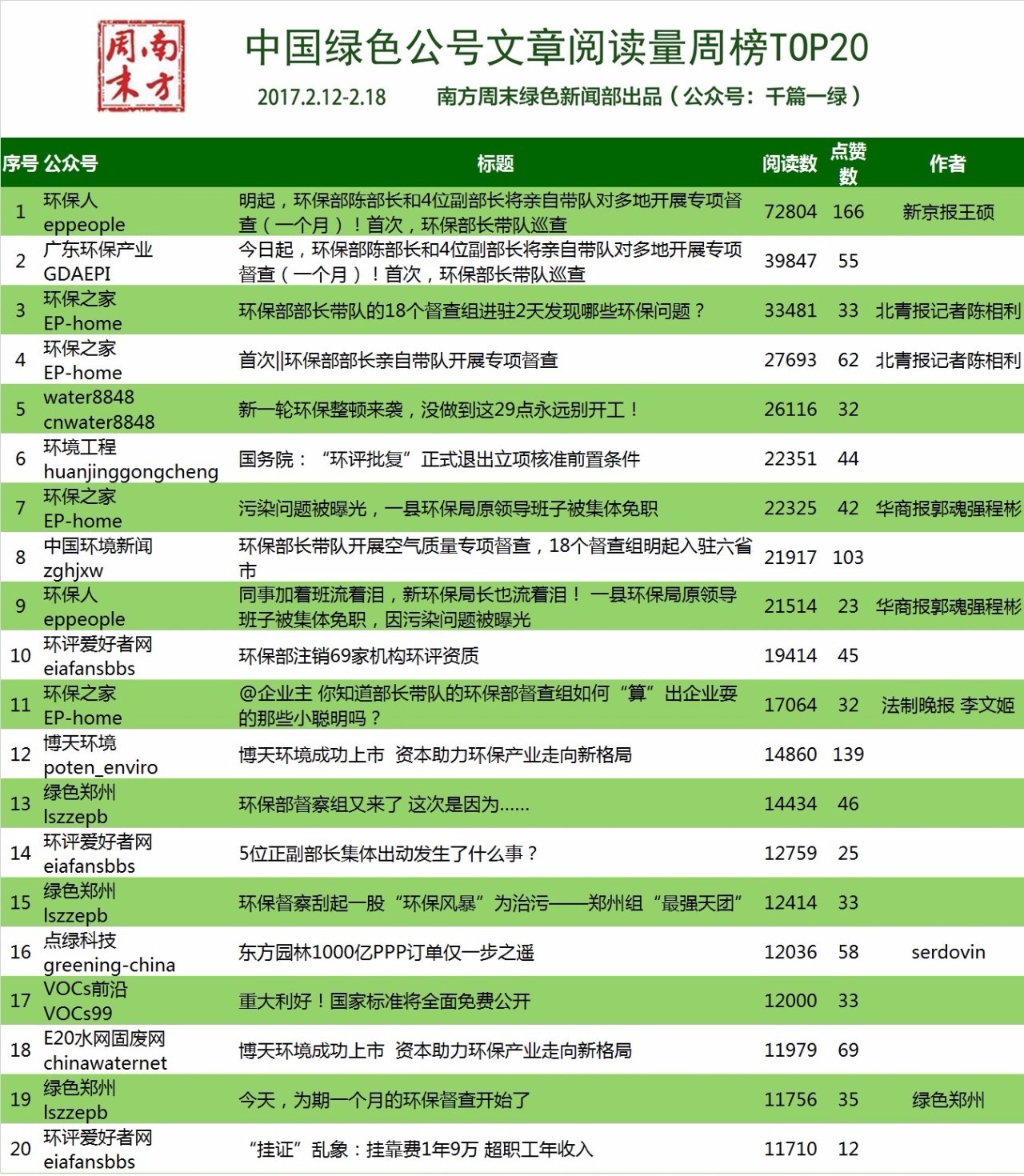The width and height of the screenshot is (1024, 1176).
Task: Click the title 中国绿色公号文章阅读量周榜TOP20
Action: coord(554,50)
